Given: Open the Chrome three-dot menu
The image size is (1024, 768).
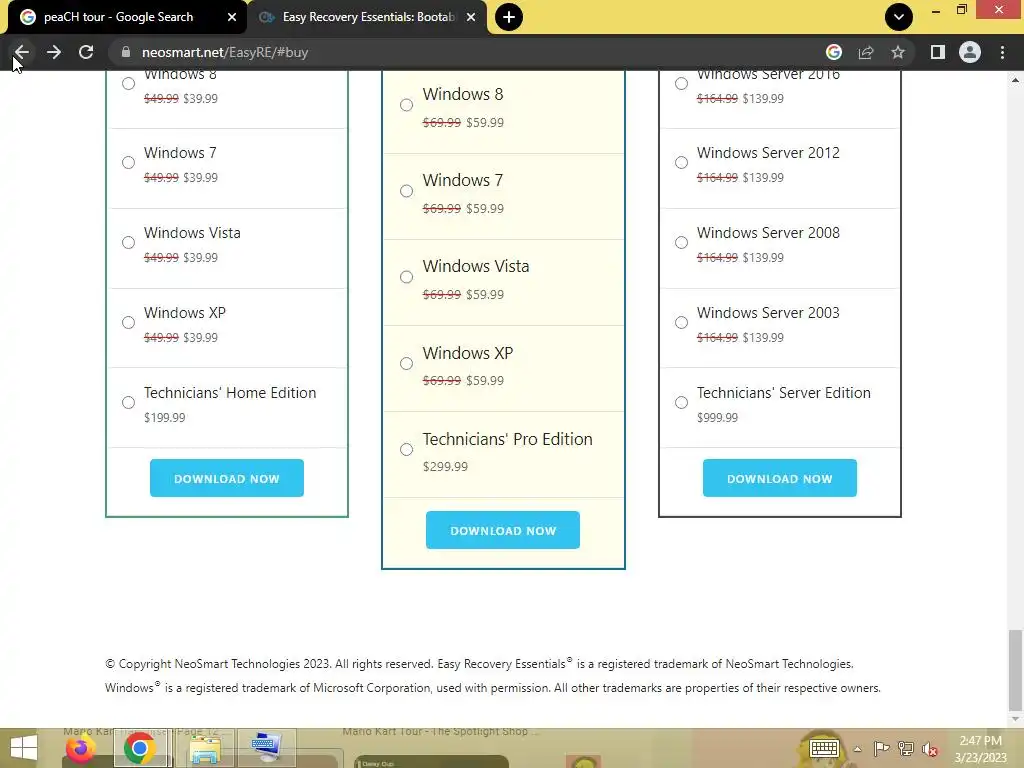Looking at the screenshot, I should [1002, 52].
